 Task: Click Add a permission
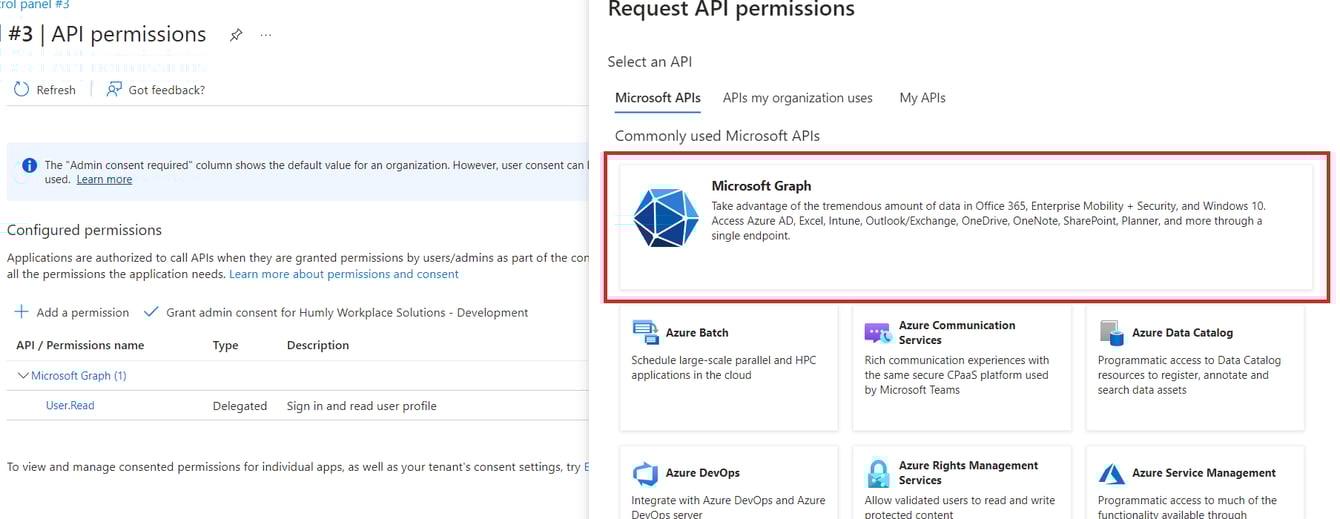coord(72,312)
